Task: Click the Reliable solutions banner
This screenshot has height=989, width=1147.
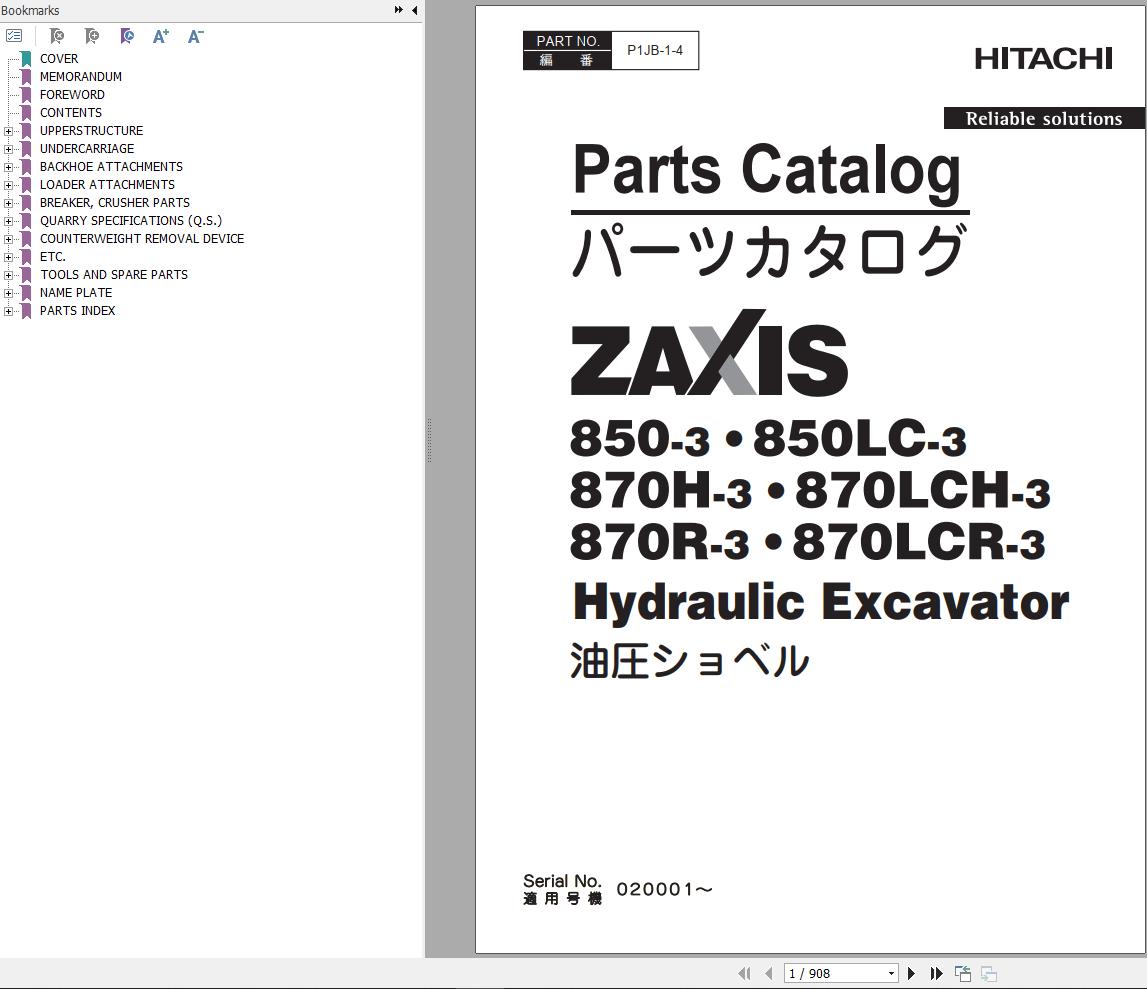Action: point(1044,119)
